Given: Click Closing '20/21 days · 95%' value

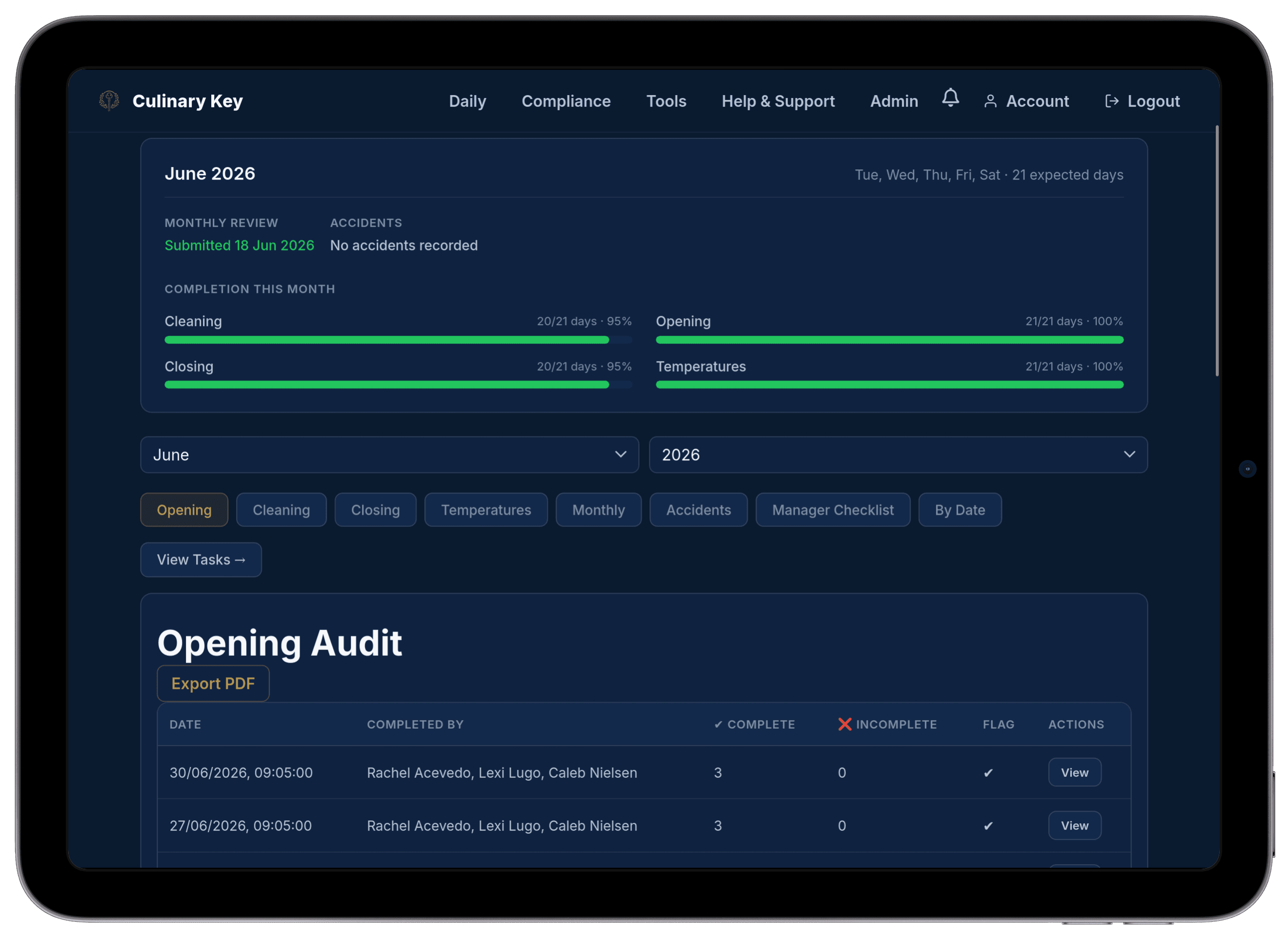Looking at the screenshot, I should [584, 367].
